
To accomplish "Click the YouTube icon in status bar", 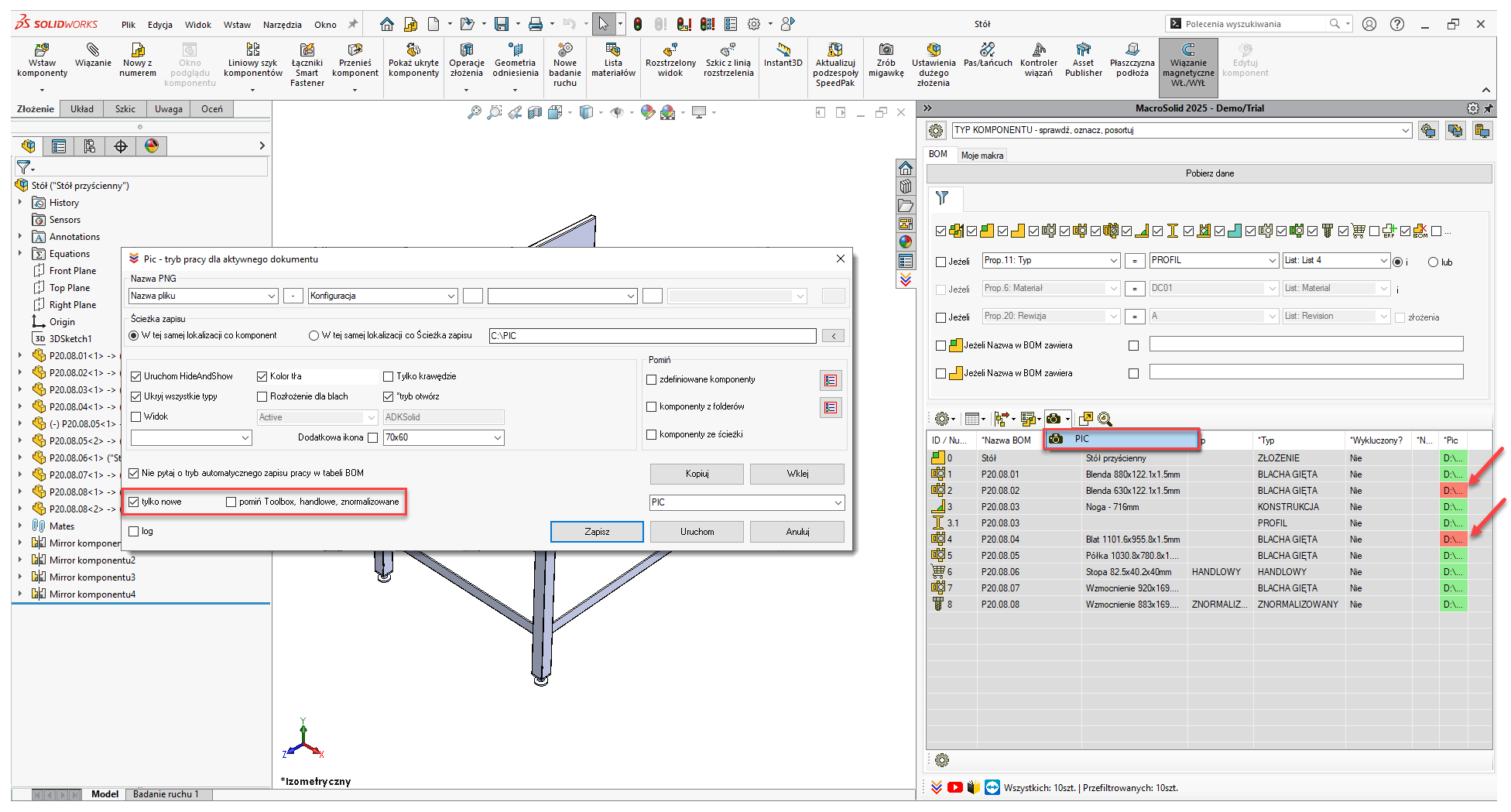I will click(955, 788).
